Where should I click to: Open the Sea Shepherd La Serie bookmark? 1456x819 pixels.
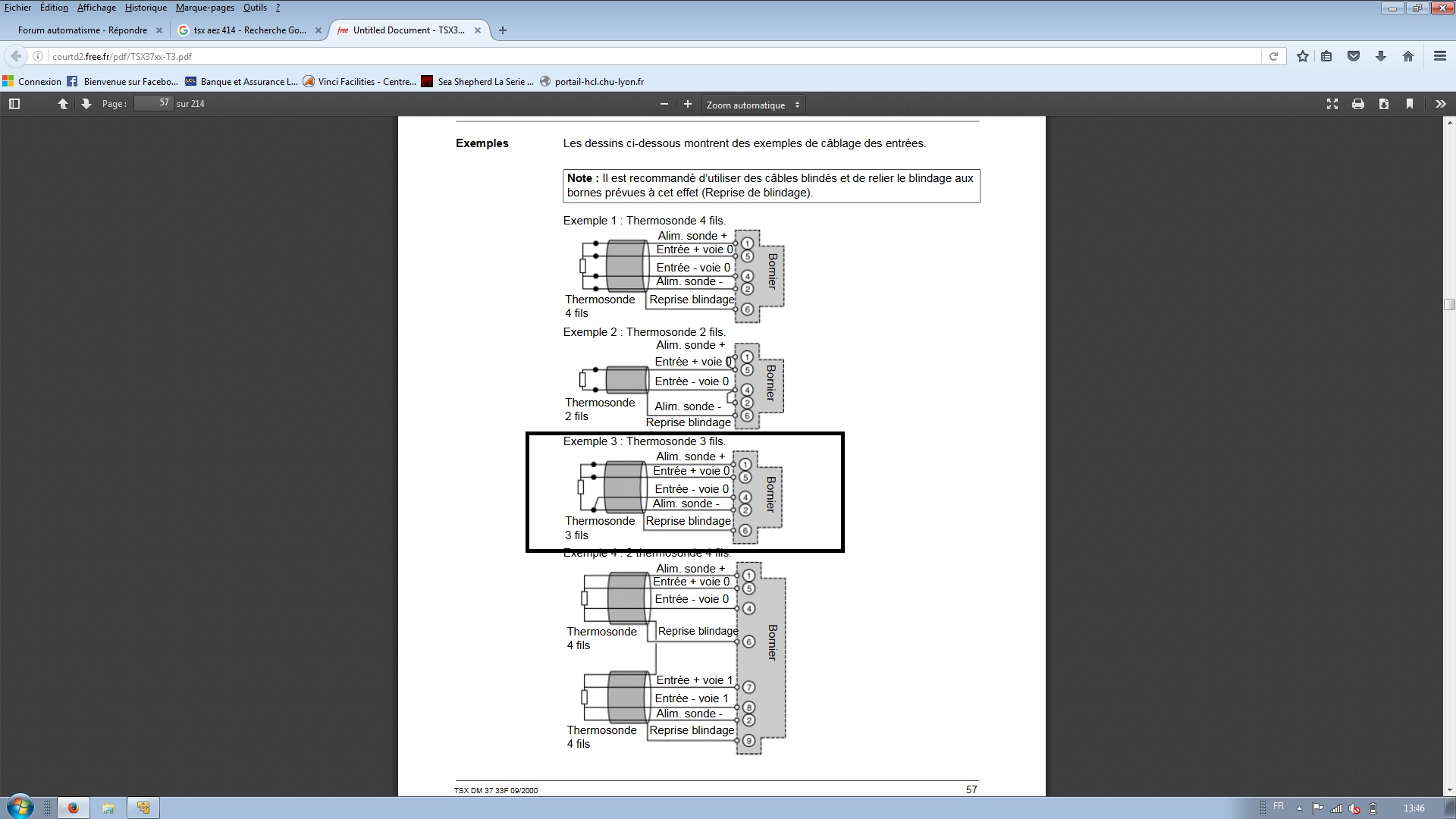tap(478, 82)
